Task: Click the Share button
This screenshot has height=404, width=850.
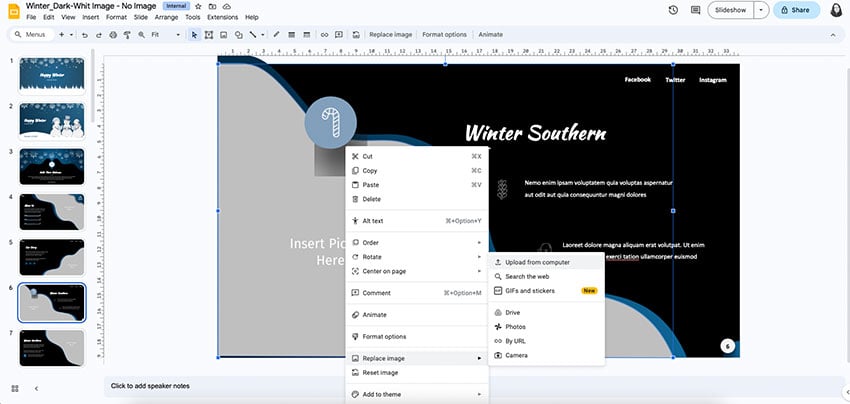Action: click(x=794, y=10)
